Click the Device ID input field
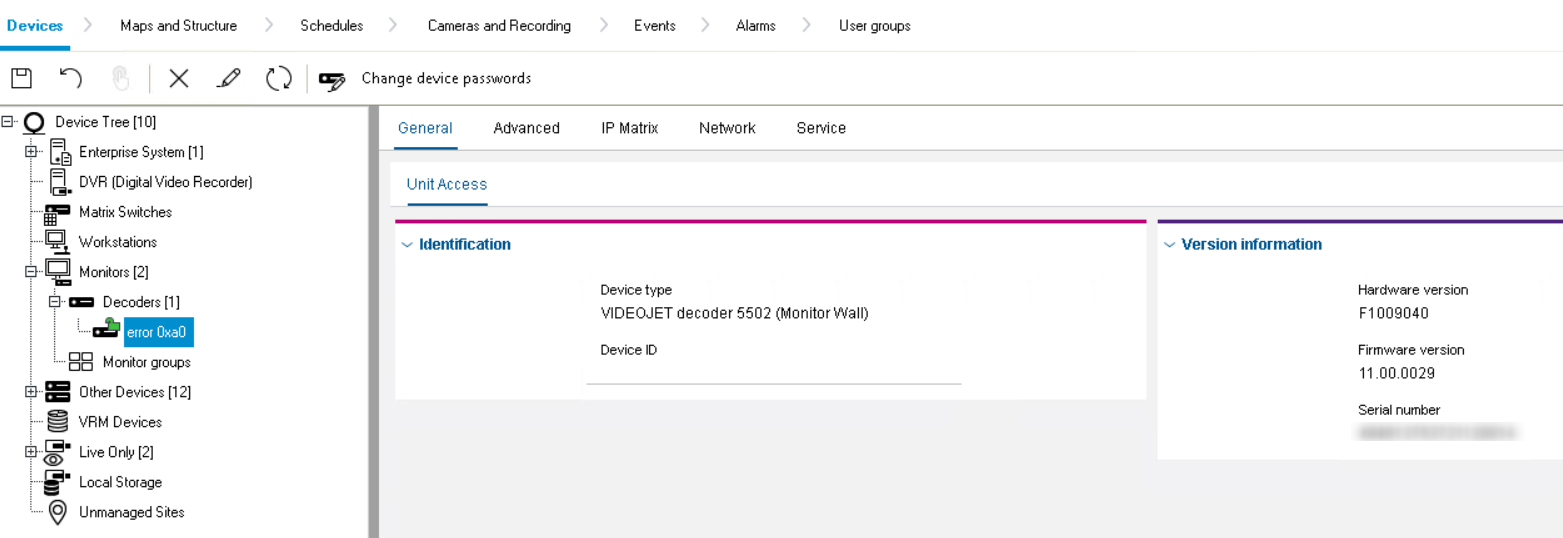 [773, 372]
